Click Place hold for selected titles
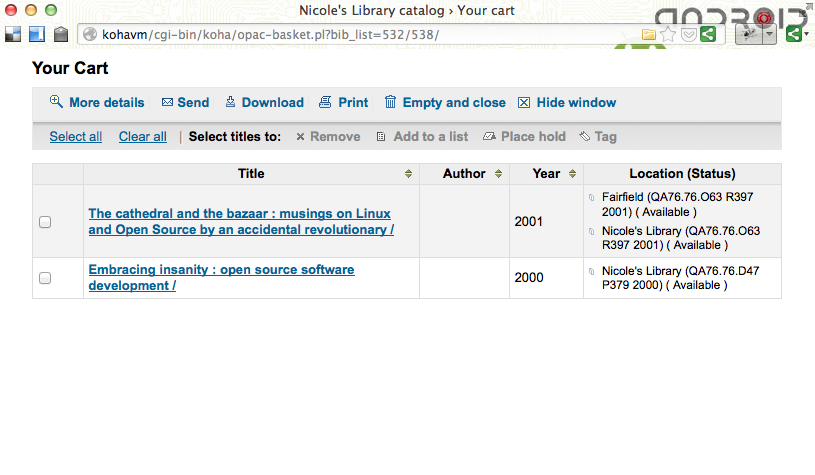This screenshot has width=815, height=475. tap(524, 137)
